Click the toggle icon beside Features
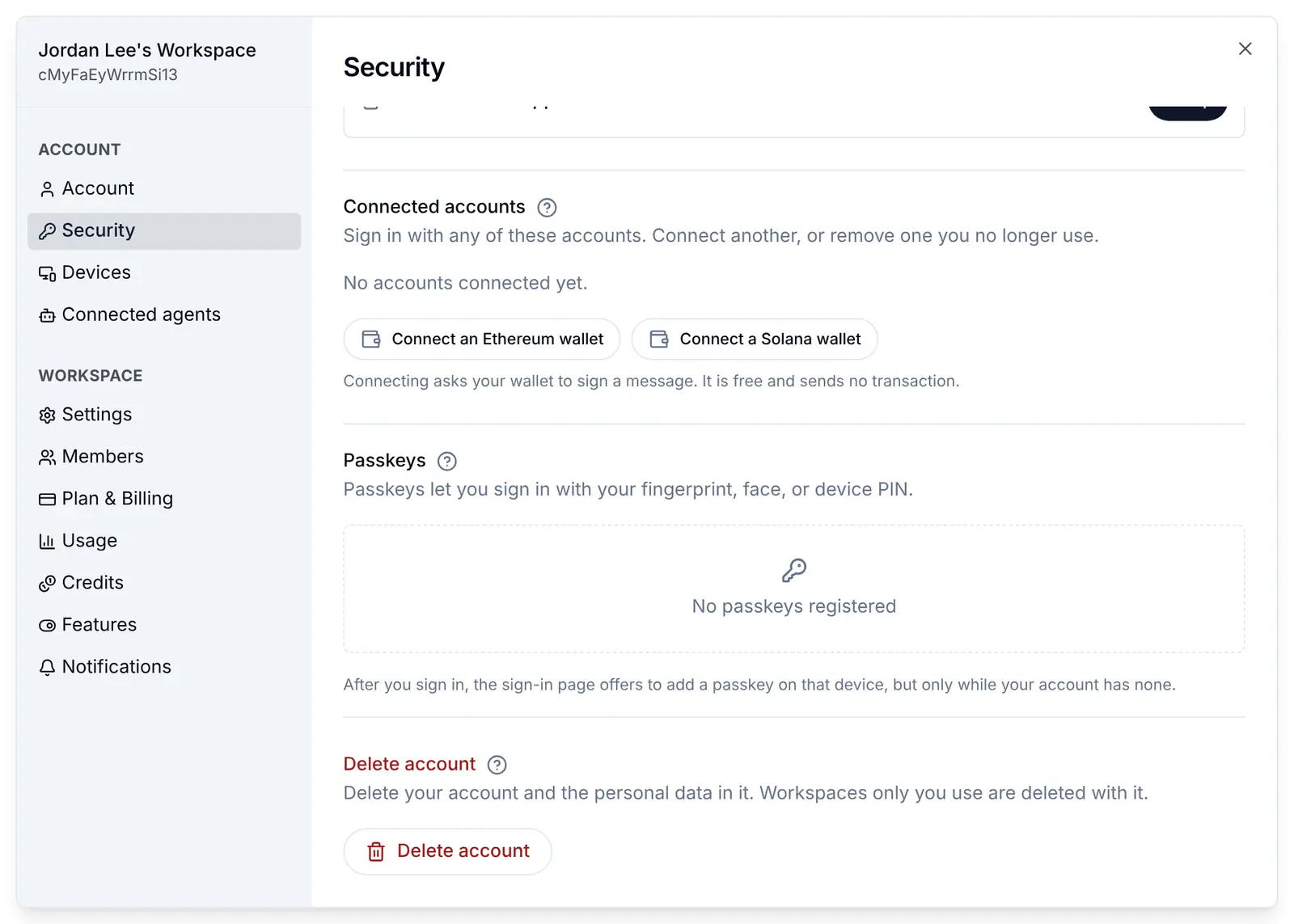1294x924 pixels. tap(48, 626)
